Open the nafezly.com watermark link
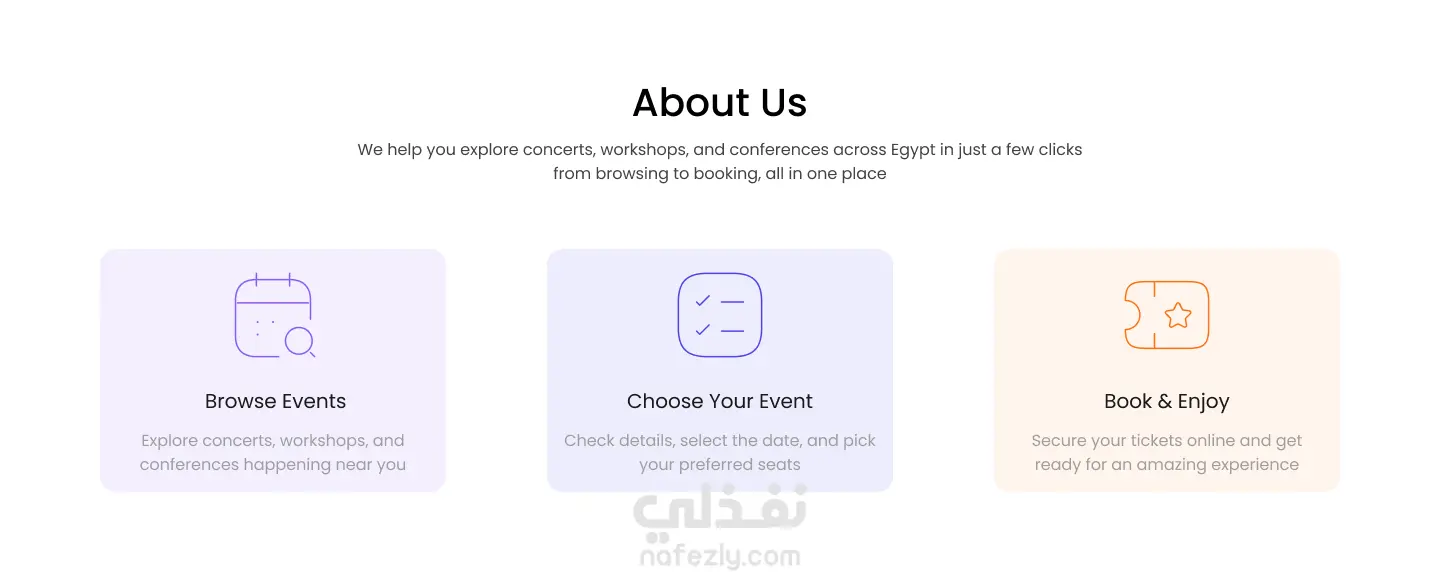 [719, 556]
